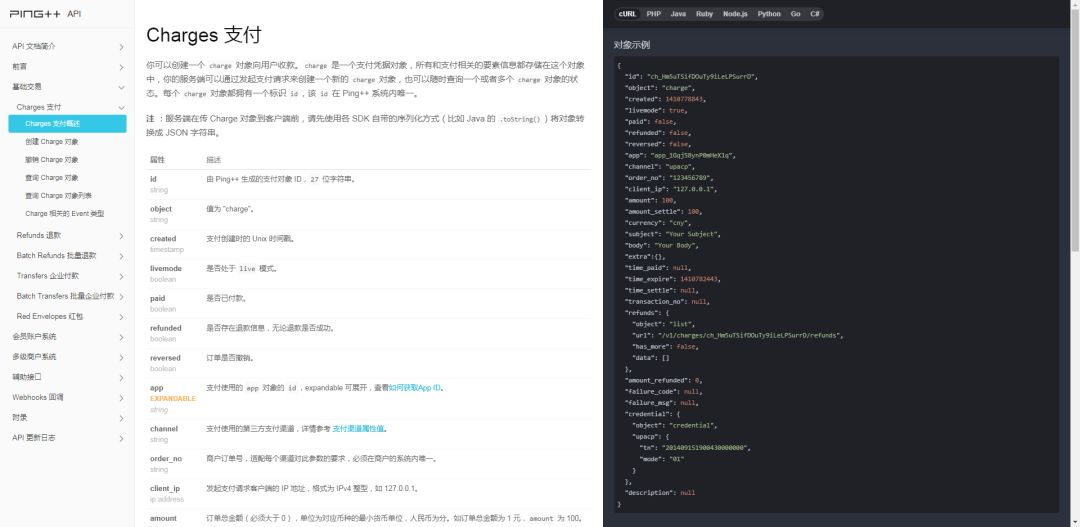Switch code sample to Go tab

[x=796, y=14]
